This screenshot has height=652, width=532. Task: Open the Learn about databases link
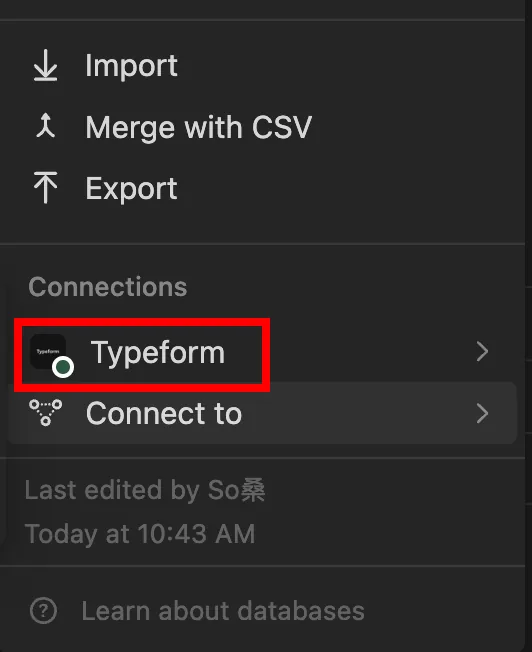point(223,611)
